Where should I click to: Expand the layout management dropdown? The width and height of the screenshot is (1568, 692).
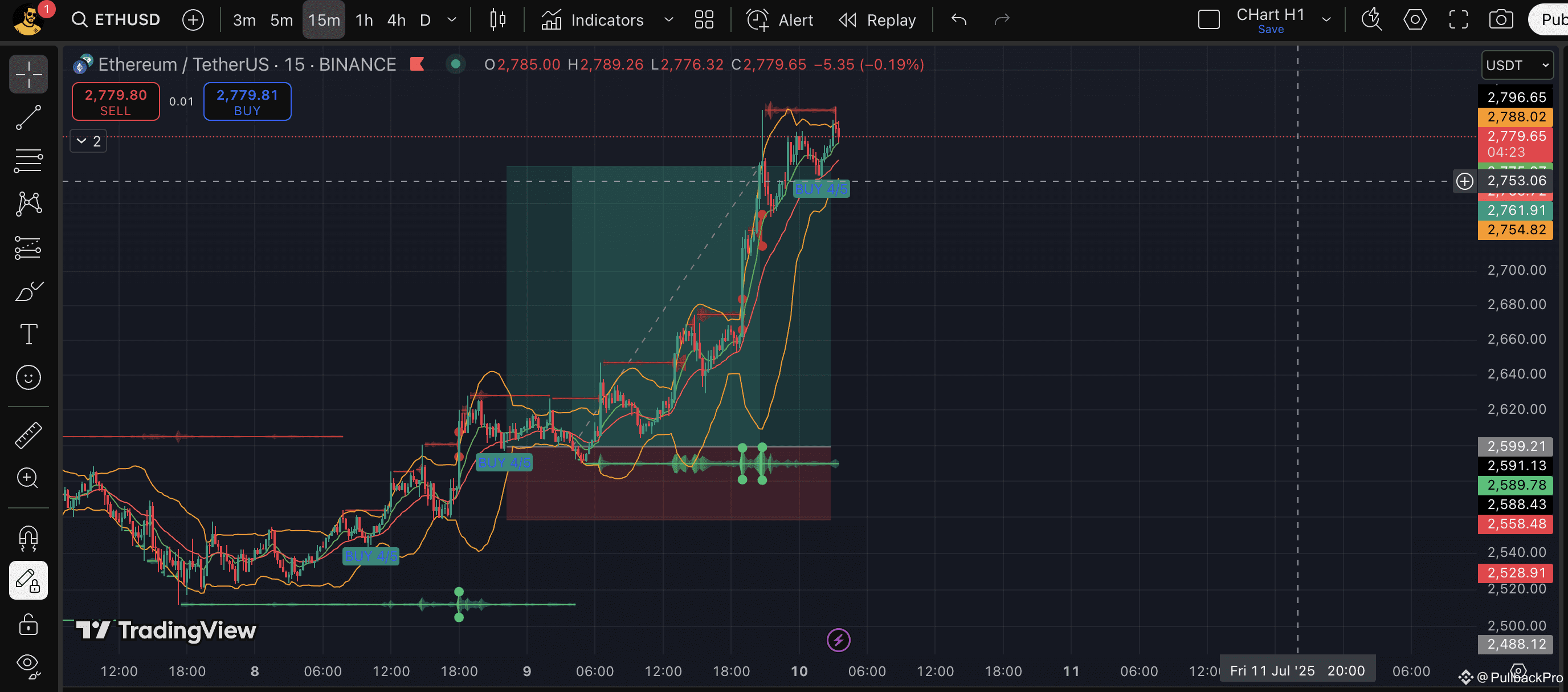click(x=1326, y=20)
